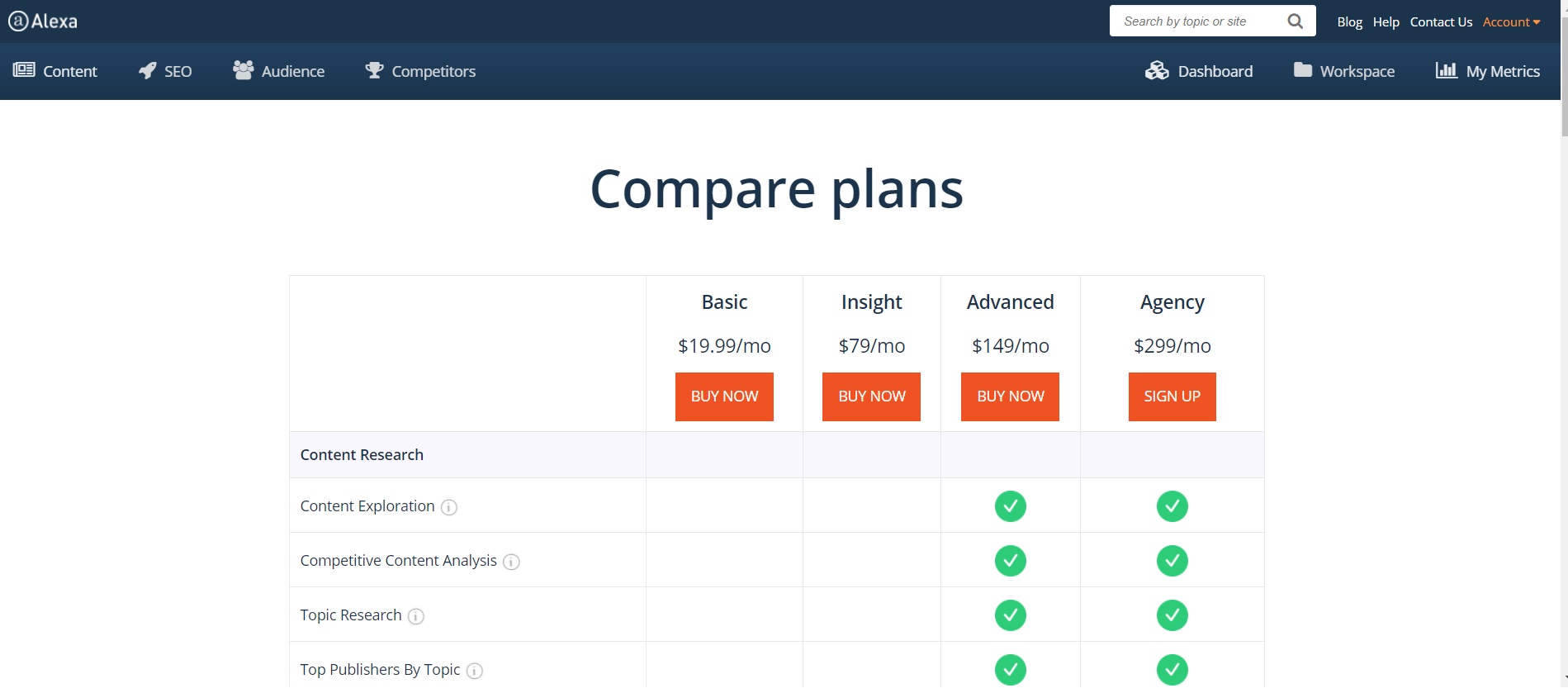Click the Alexa logo
Screen dimensions: 1568x693
pyautogui.click(x=43, y=21)
